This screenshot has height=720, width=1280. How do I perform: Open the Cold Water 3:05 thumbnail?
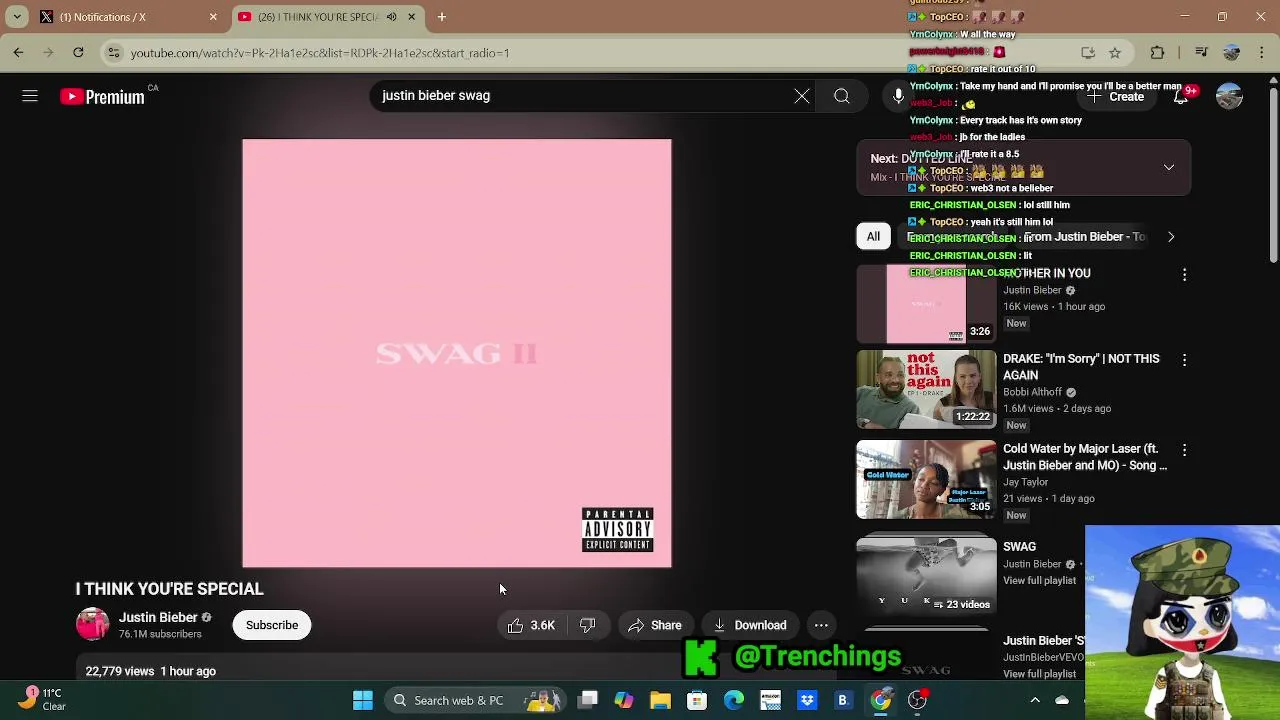926,480
